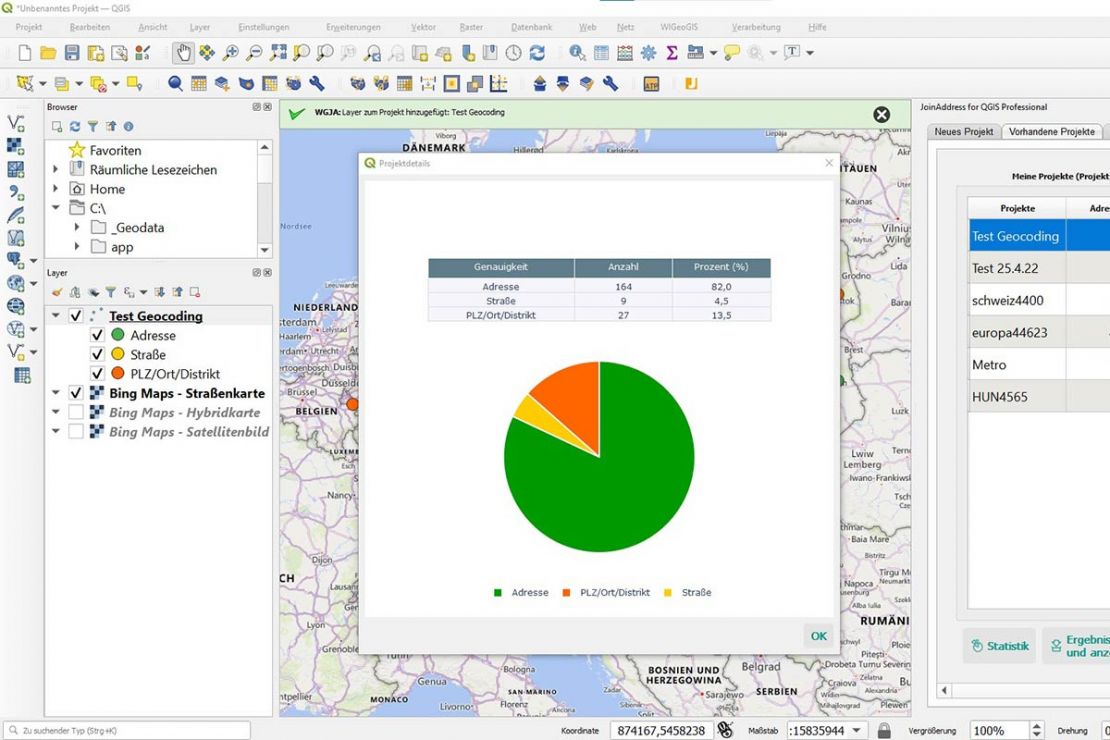1110x740 pixels.
Task: Click the map tips speech bubble icon
Action: tap(731, 52)
